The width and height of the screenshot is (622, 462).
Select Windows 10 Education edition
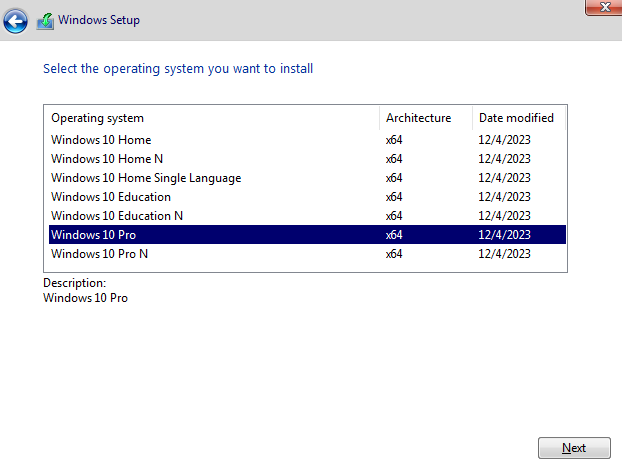click(307, 197)
